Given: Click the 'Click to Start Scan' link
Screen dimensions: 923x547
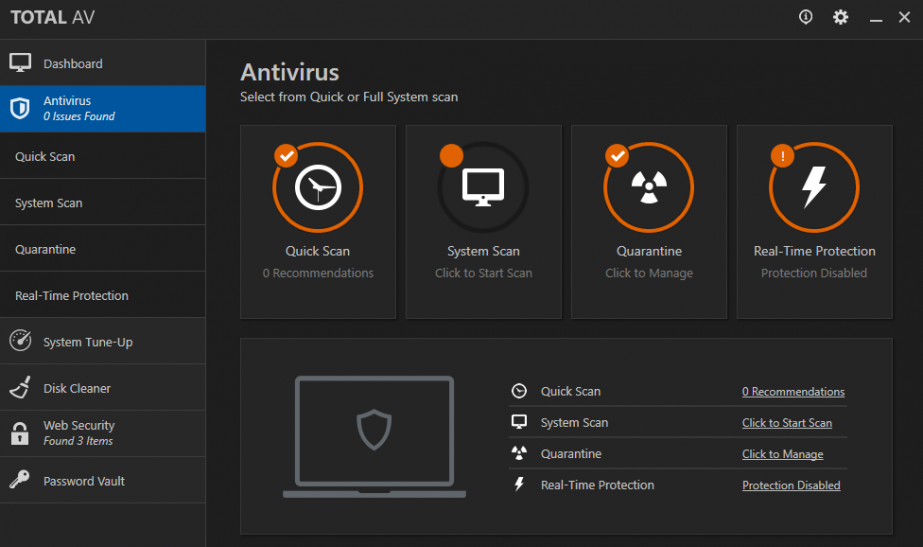Looking at the screenshot, I should click(x=787, y=423).
